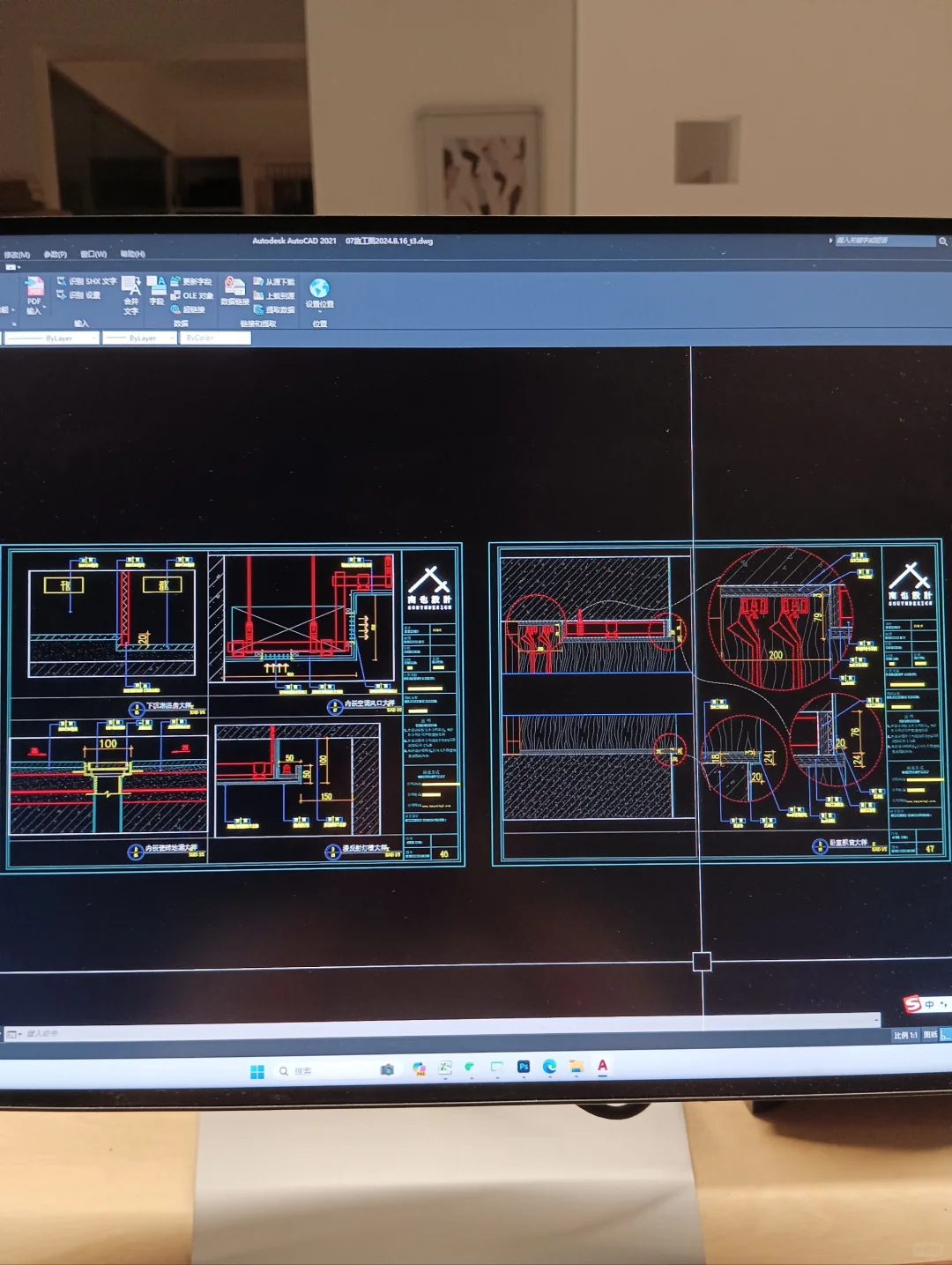Screen dimensions: 952x1265
Task: Click the 内嵌空调风口大样 detail title
Action: pos(369,703)
